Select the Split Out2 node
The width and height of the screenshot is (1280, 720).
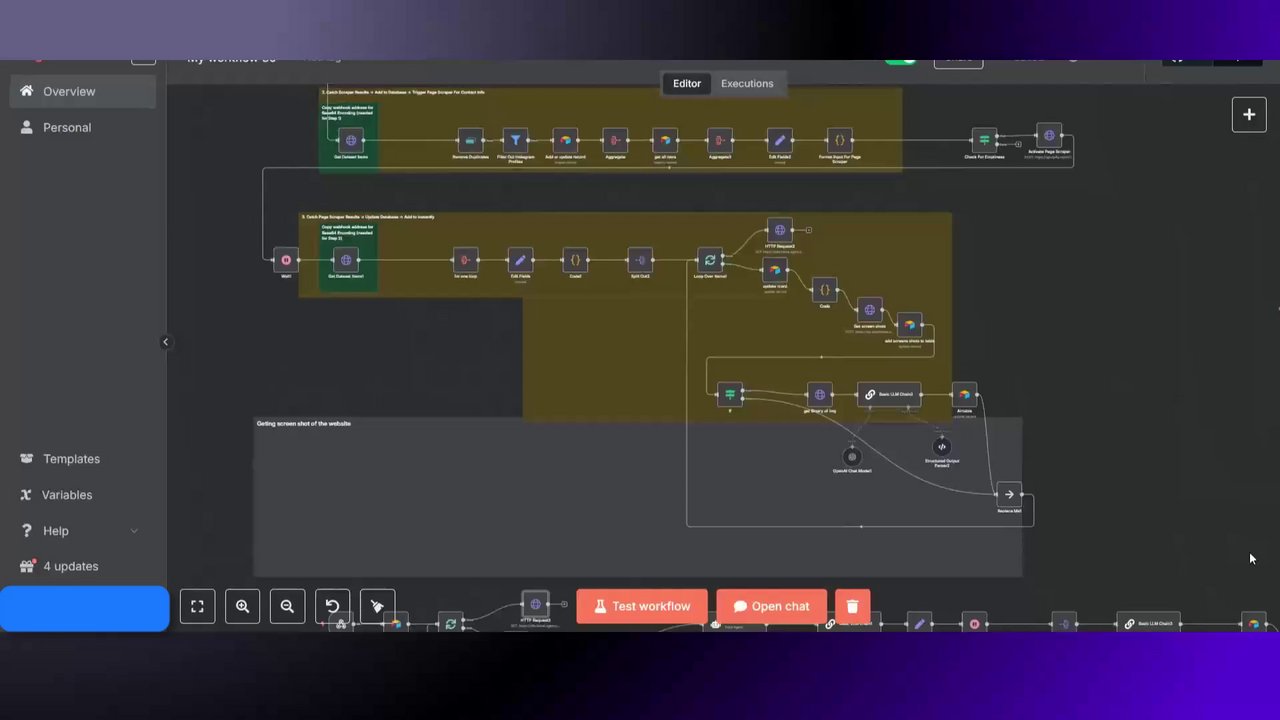tap(640, 260)
